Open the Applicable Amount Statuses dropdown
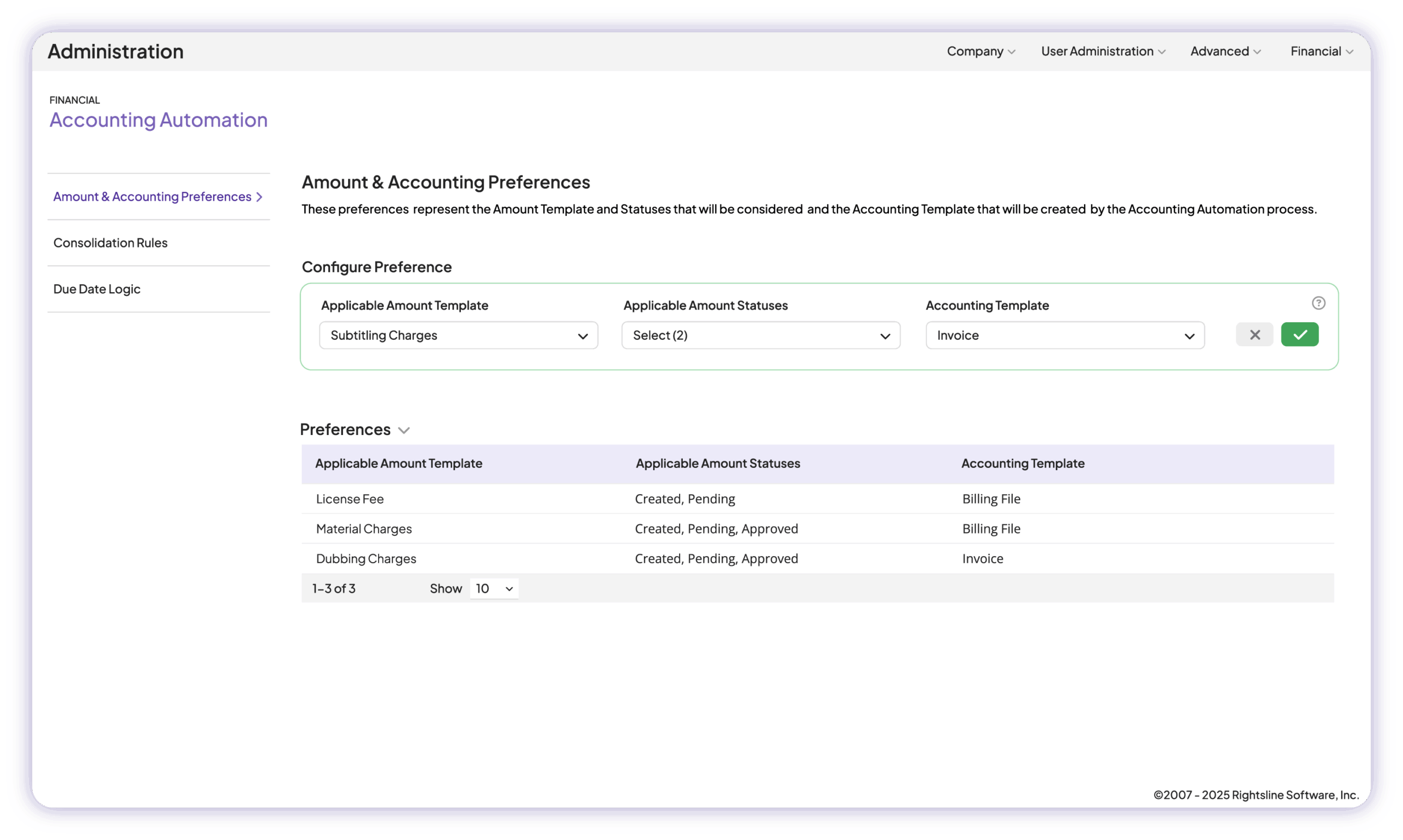This screenshot has height=840, width=1403. tap(760, 335)
